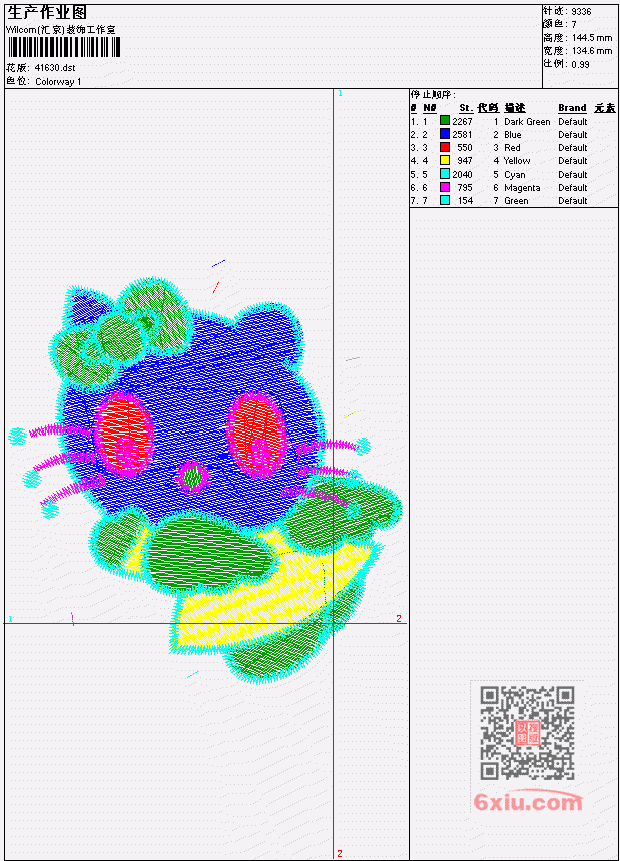Screen dimensions: 620x861
Task: Click the Dark Green color swatch
Action: 445,121
